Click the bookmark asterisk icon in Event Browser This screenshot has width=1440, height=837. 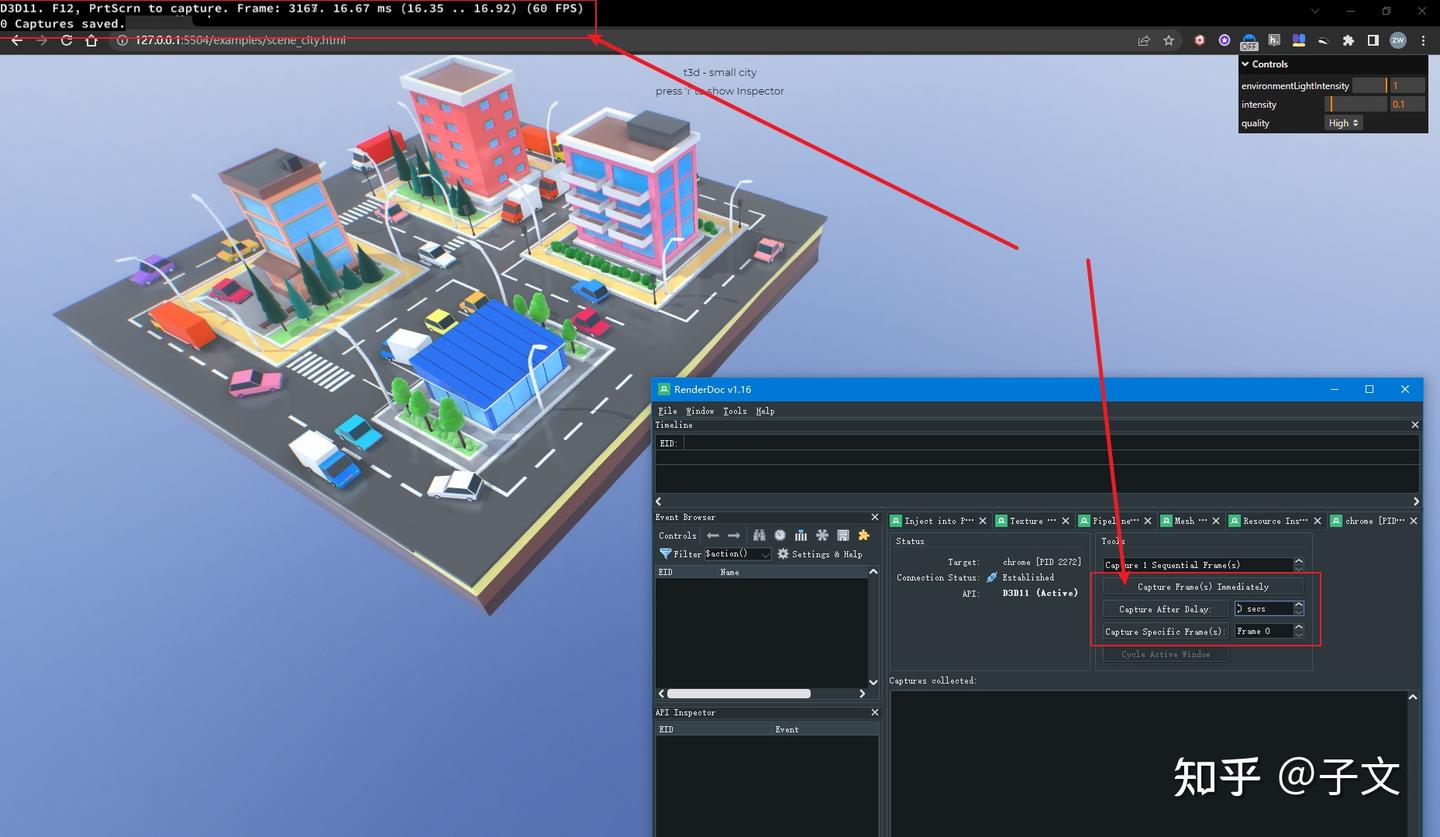(822, 535)
